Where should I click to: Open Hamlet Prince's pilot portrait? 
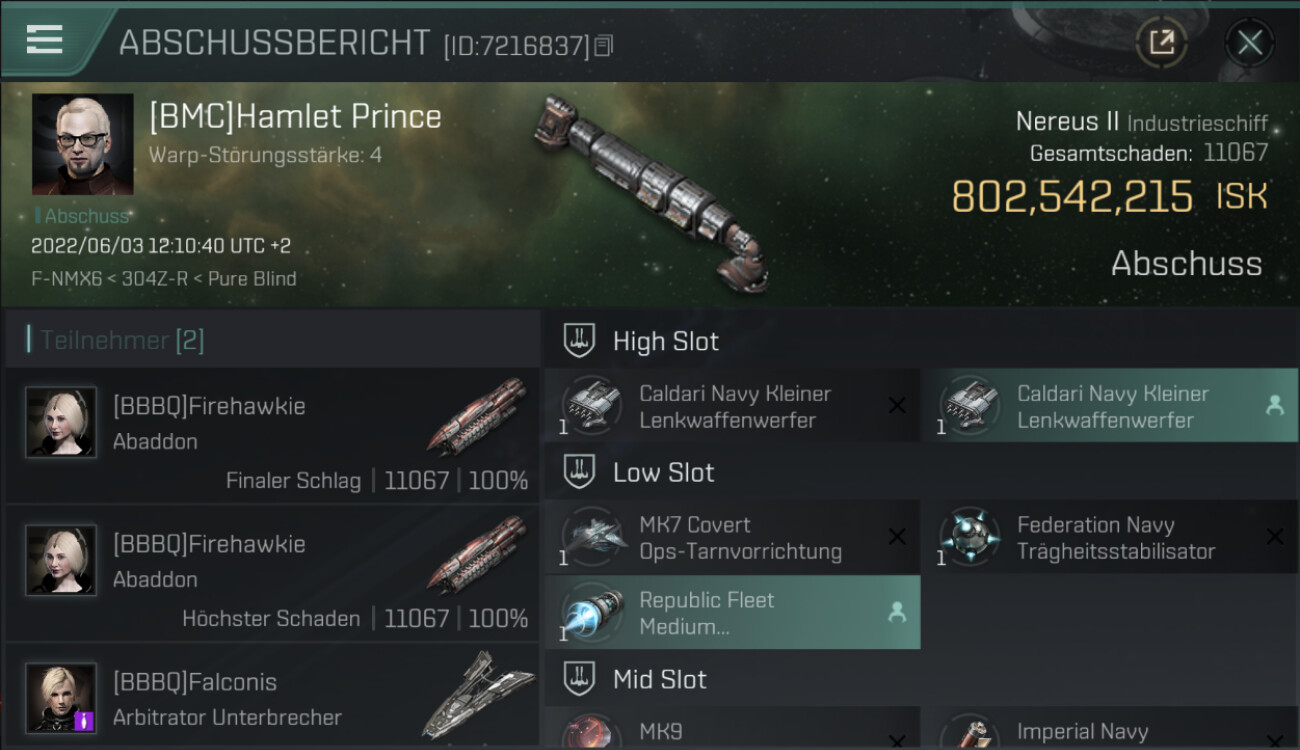[x=82, y=144]
